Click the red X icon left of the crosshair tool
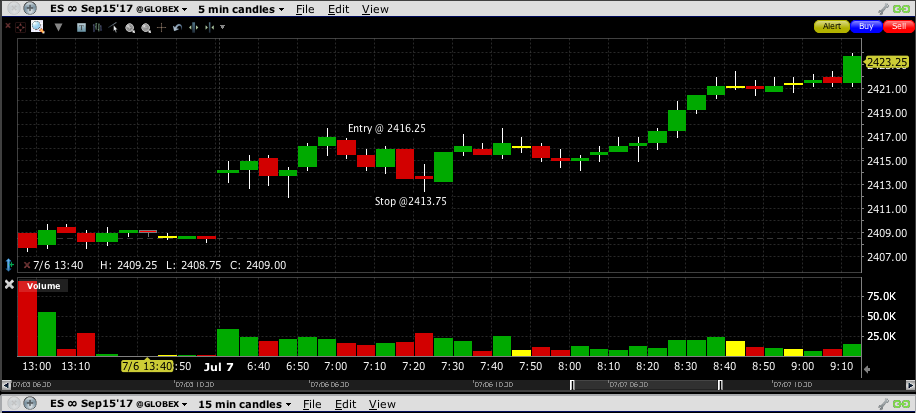Screen dimensions: 916x413 8,26
